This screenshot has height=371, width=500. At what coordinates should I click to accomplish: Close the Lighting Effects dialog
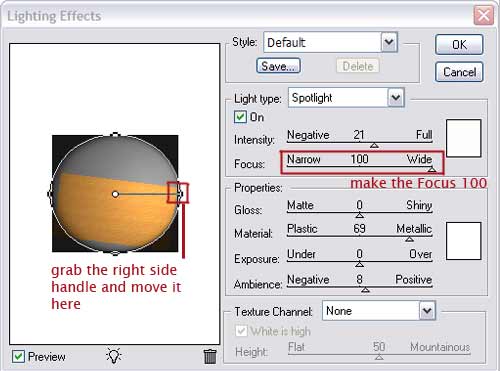tap(483, 15)
